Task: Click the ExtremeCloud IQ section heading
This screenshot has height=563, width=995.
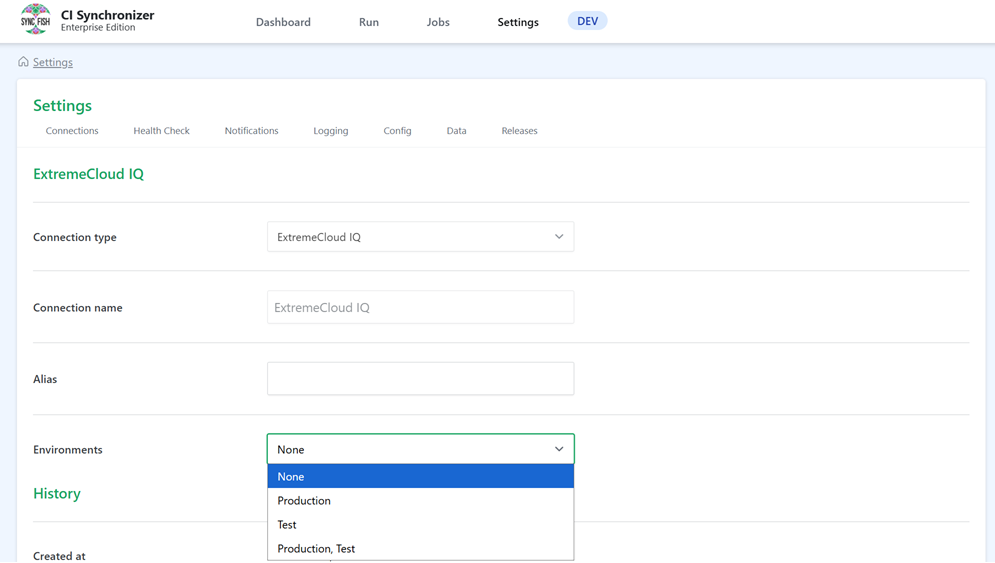Action: point(88,174)
